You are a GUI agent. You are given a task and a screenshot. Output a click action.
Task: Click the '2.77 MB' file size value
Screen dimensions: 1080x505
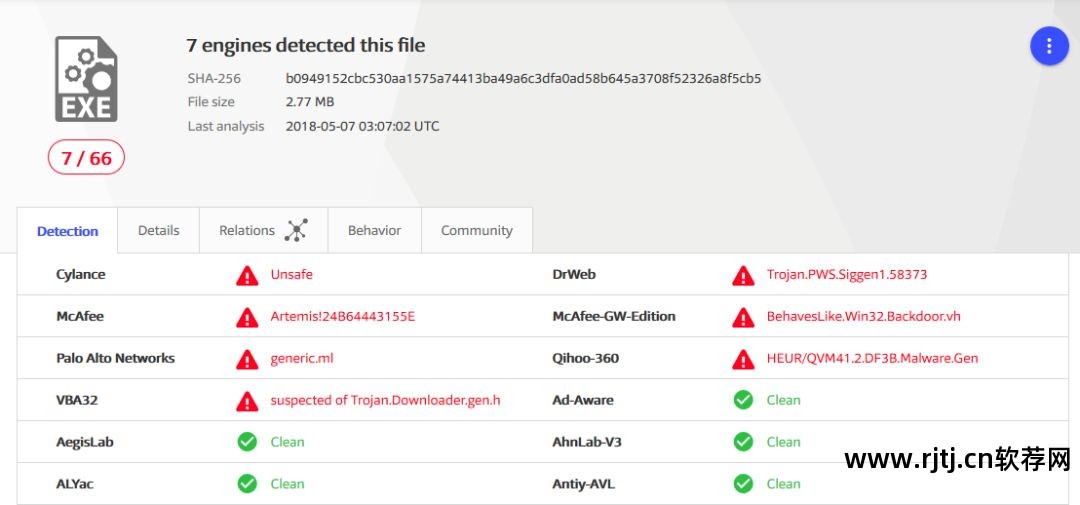310,102
